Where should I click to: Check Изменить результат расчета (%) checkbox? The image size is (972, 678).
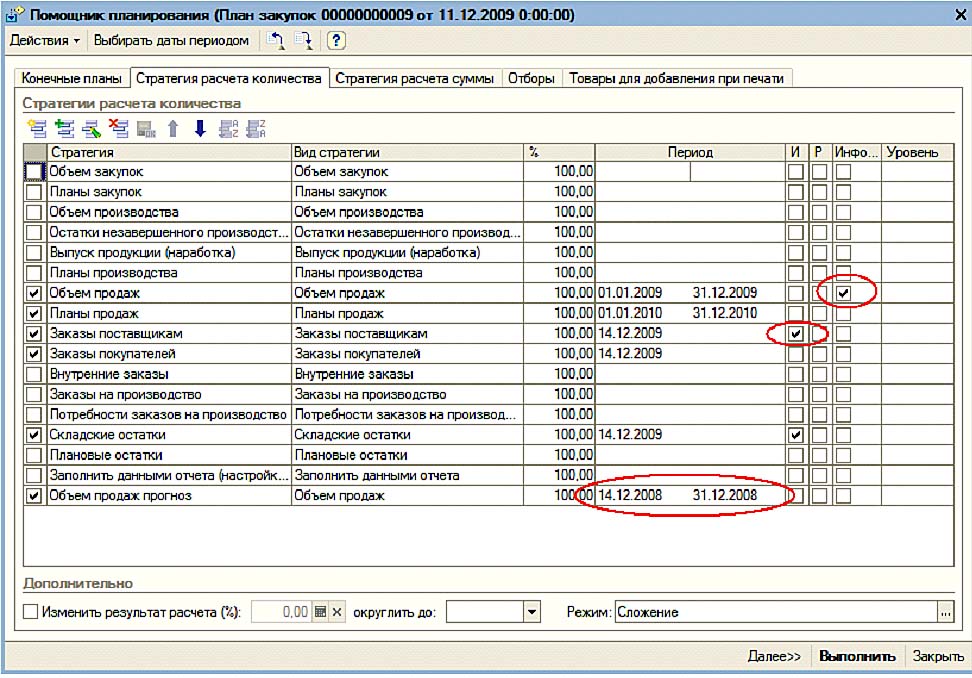tap(30, 612)
